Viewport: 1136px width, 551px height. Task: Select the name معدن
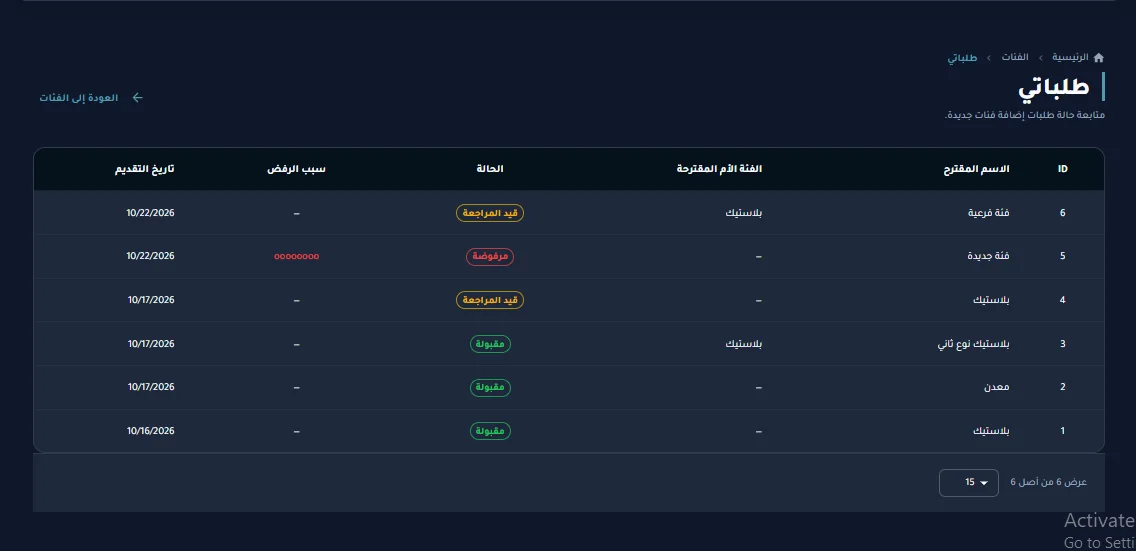(997, 387)
